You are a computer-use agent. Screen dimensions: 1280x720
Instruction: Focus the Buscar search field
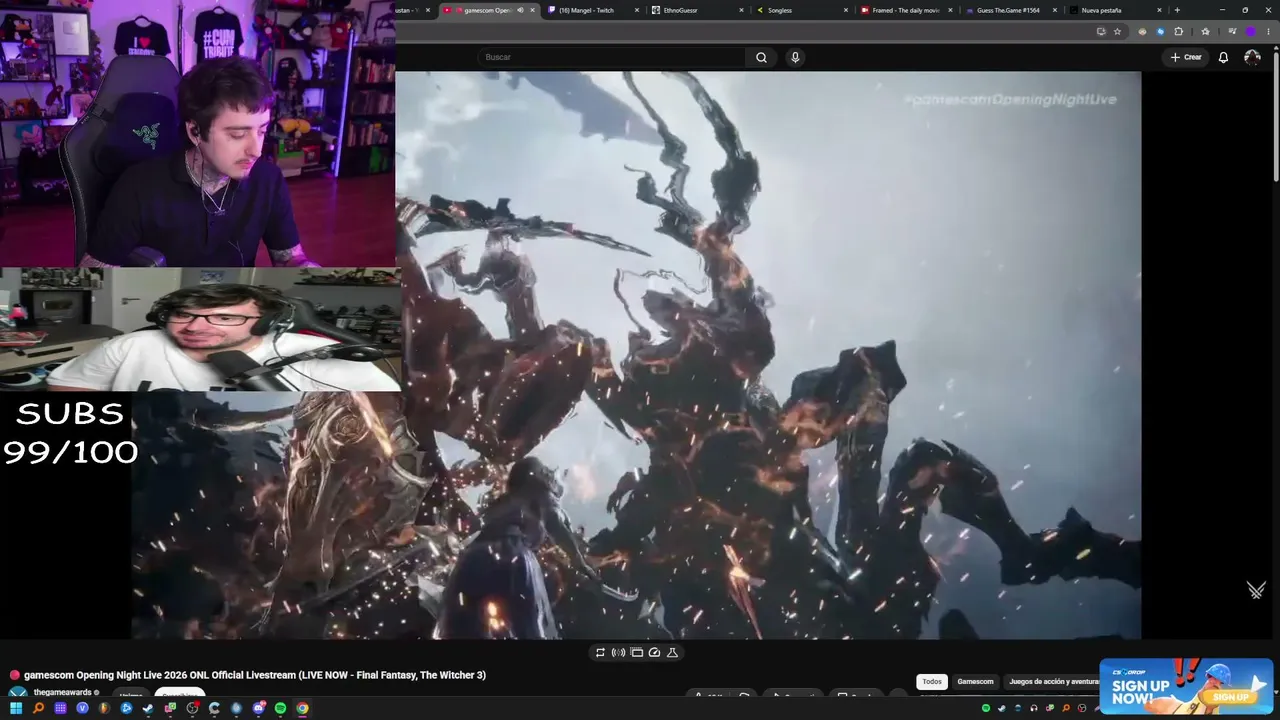click(x=611, y=57)
